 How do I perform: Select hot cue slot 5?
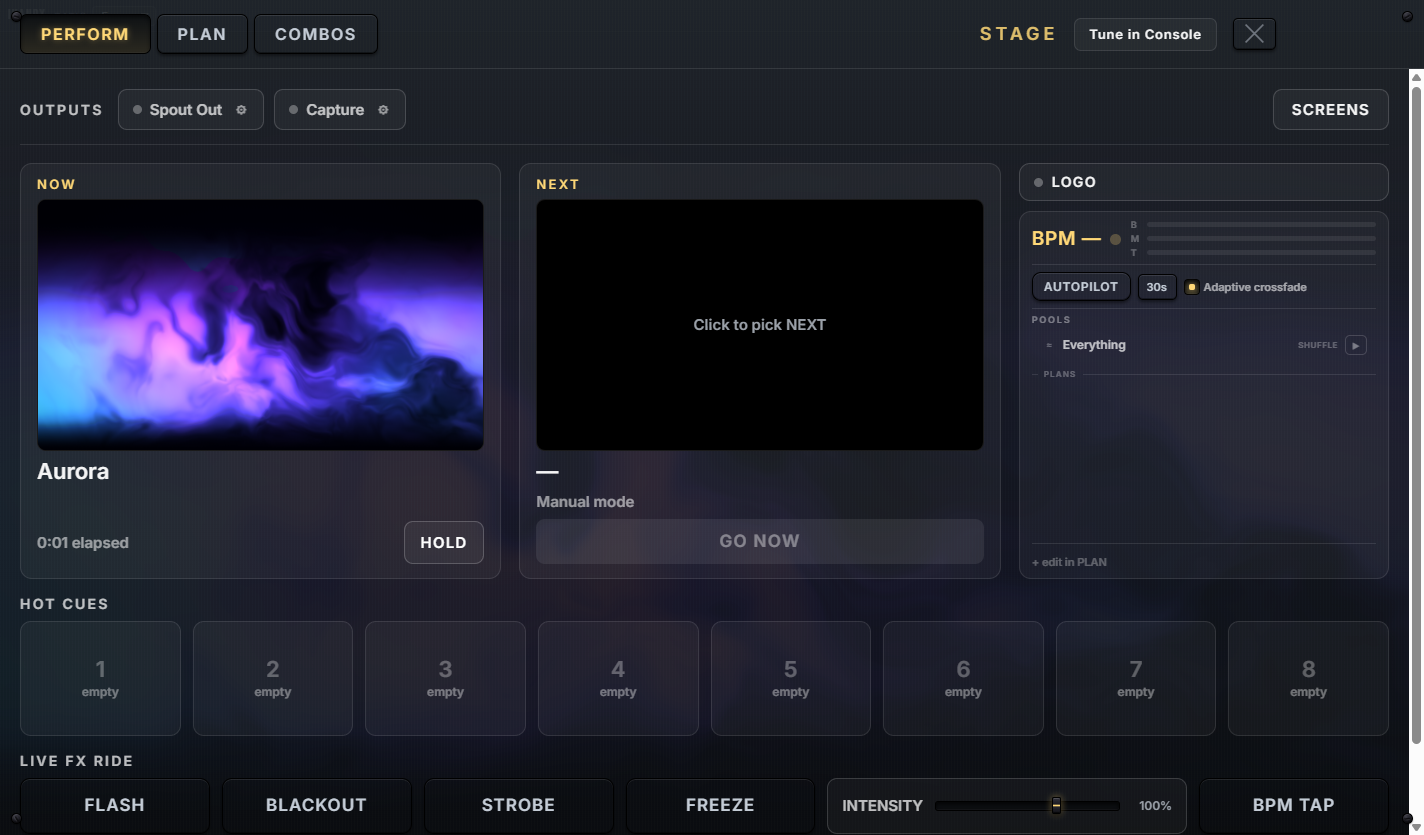pos(790,678)
